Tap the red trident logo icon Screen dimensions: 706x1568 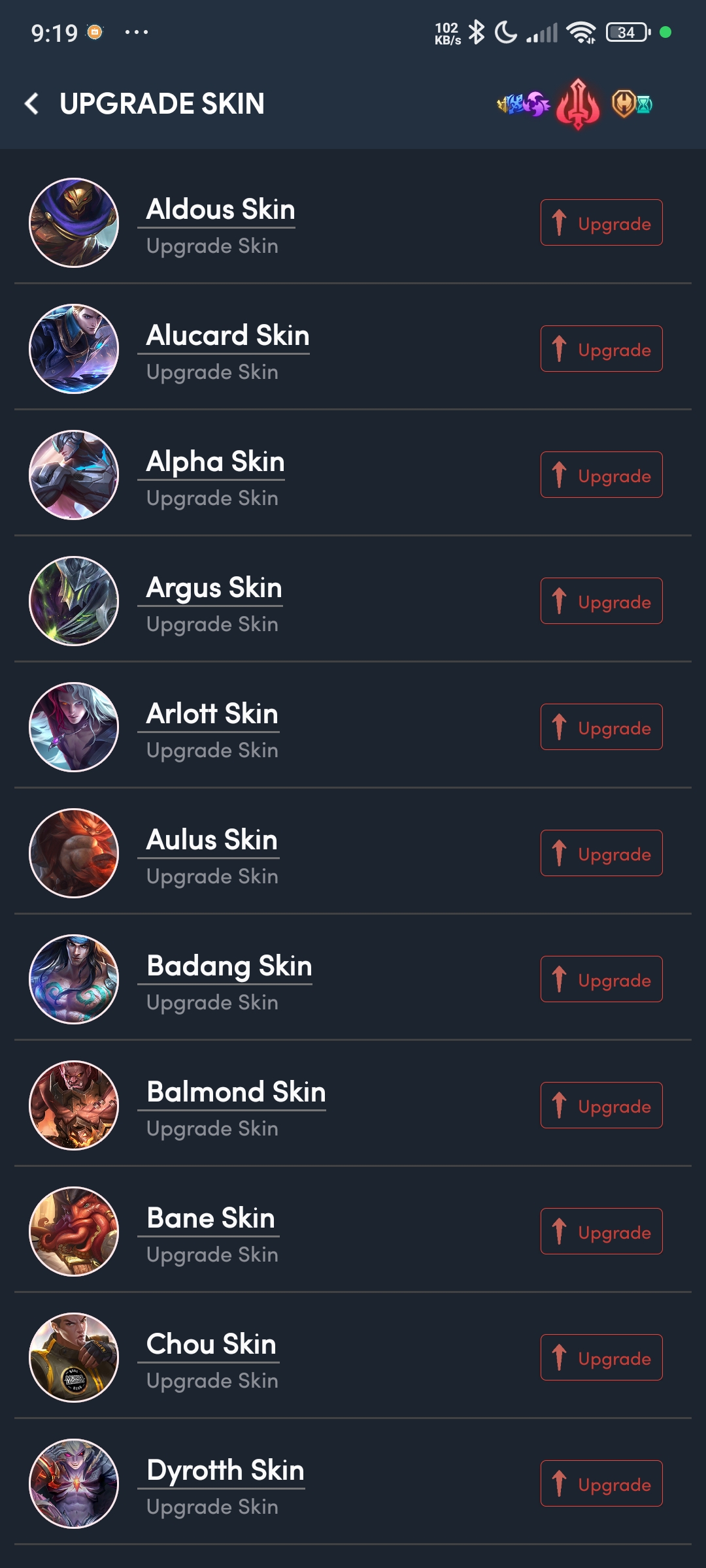pos(578,104)
